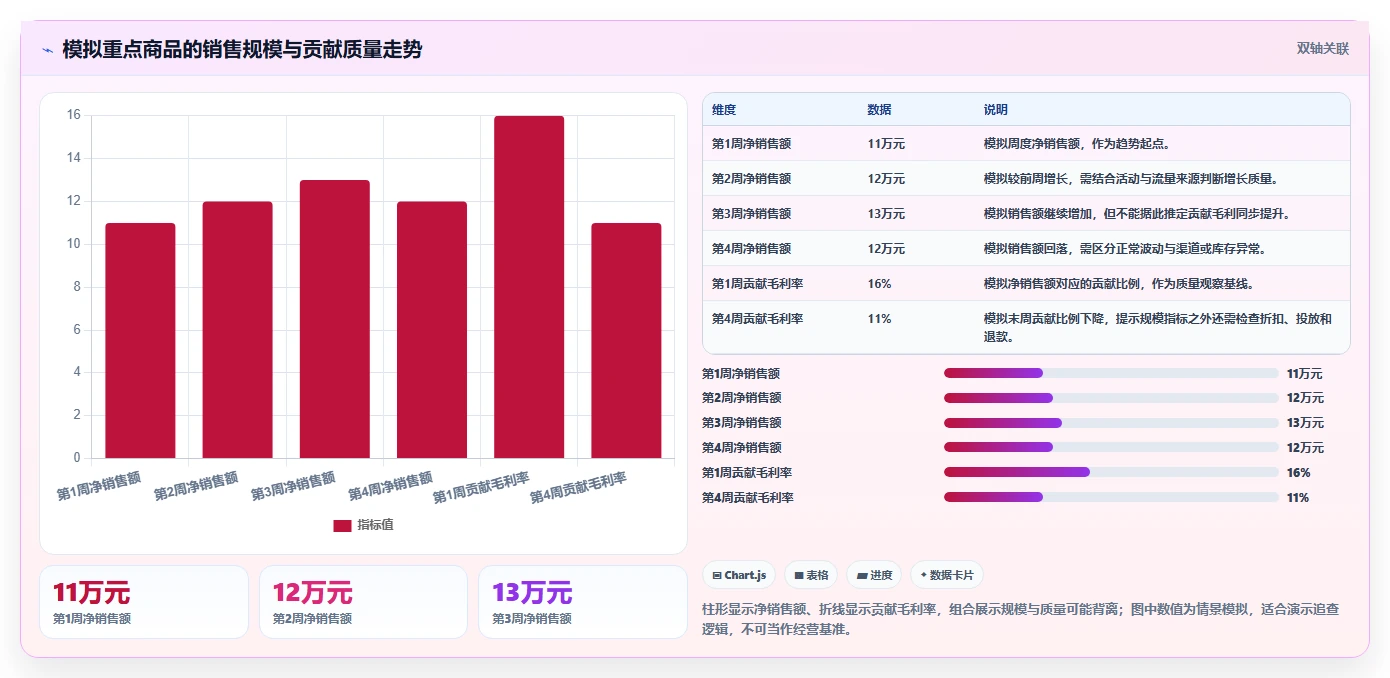Select the title 模拟重点商品的销售规模与贡献质量走势
The width and height of the screenshot is (1390, 678).
click(242, 49)
